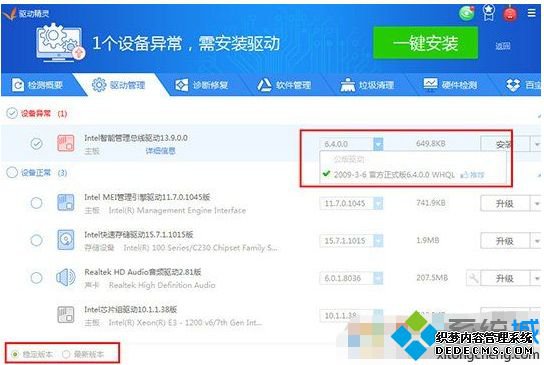544x365 pixels.
Task: Click the 返回 link in header
Action: click(x=503, y=46)
